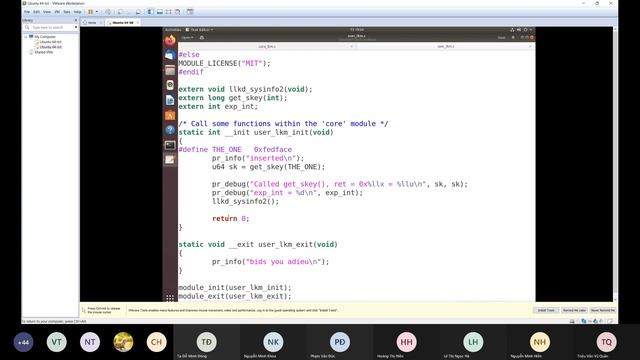Open Ubuntu Software dock icon
This screenshot has height=360, width=640.
(x=170, y=116)
